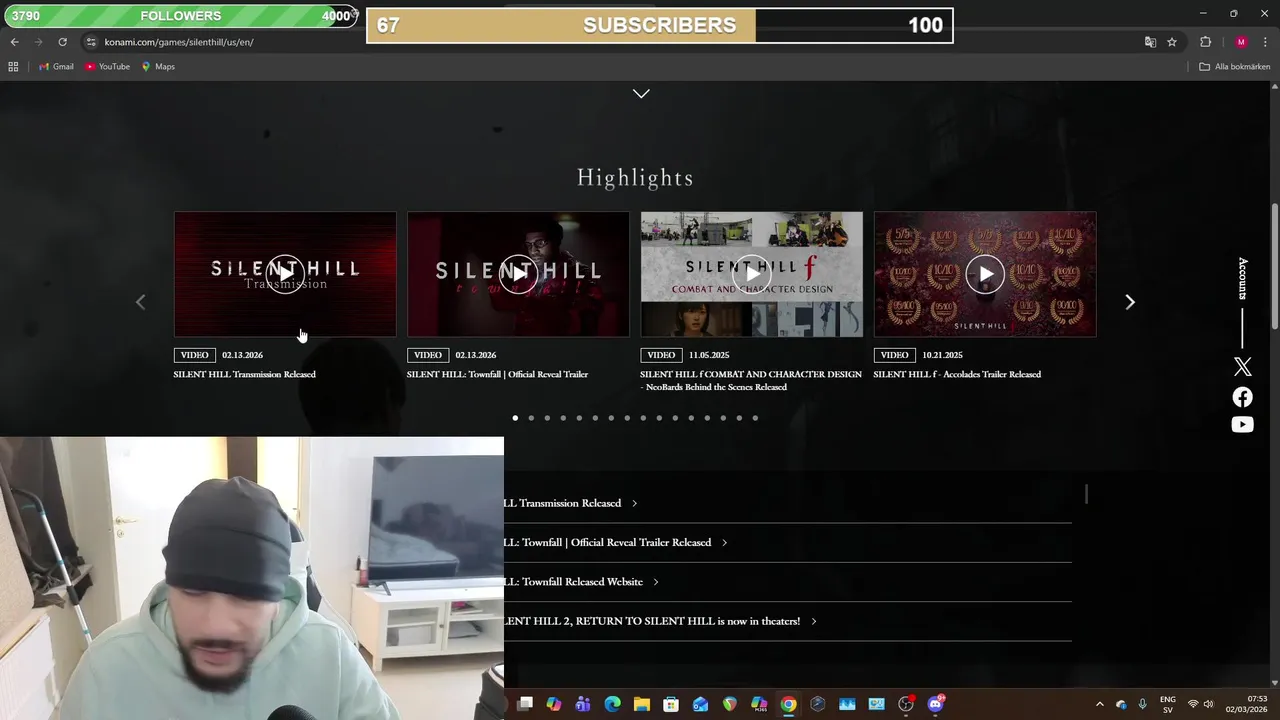
Task: Bookmark this page with the star icon
Action: click(1172, 42)
